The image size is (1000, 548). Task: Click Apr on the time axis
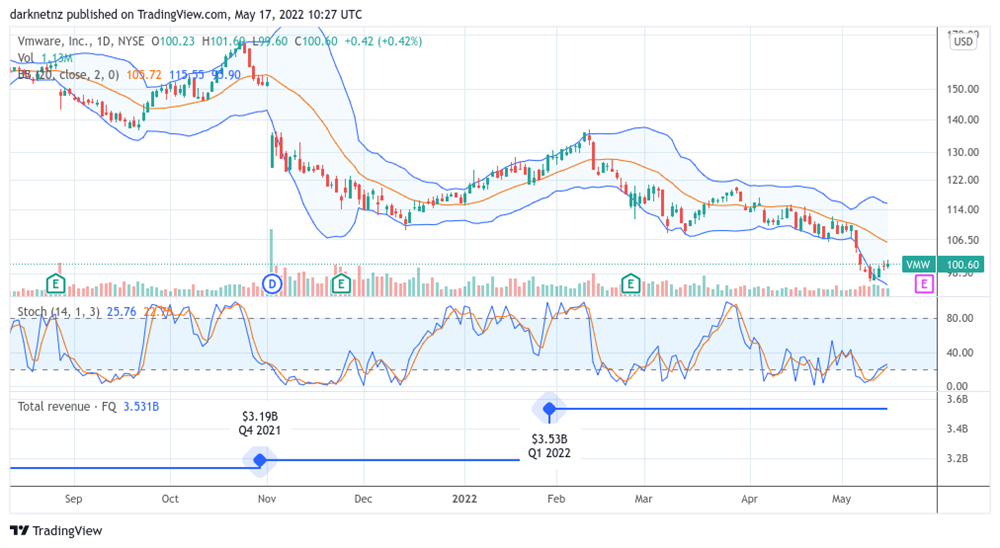pyautogui.click(x=749, y=499)
